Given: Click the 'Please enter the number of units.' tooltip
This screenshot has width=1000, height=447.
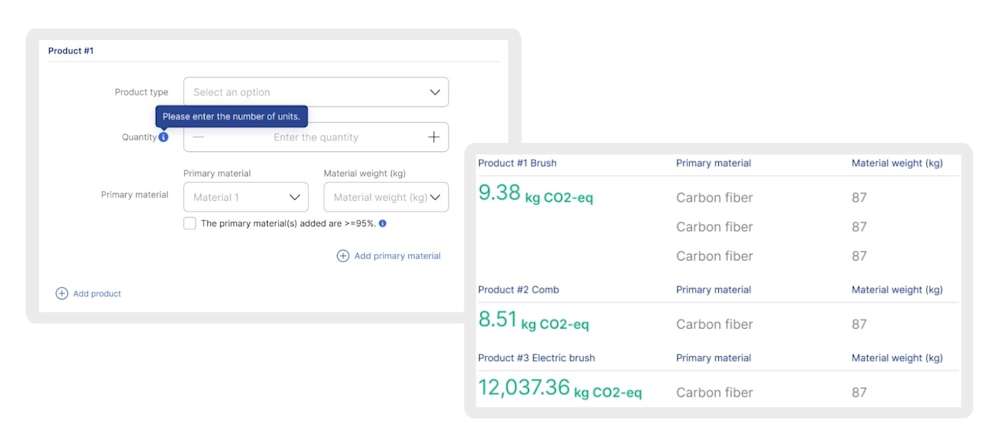Looking at the screenshot, I should [232, 117].
